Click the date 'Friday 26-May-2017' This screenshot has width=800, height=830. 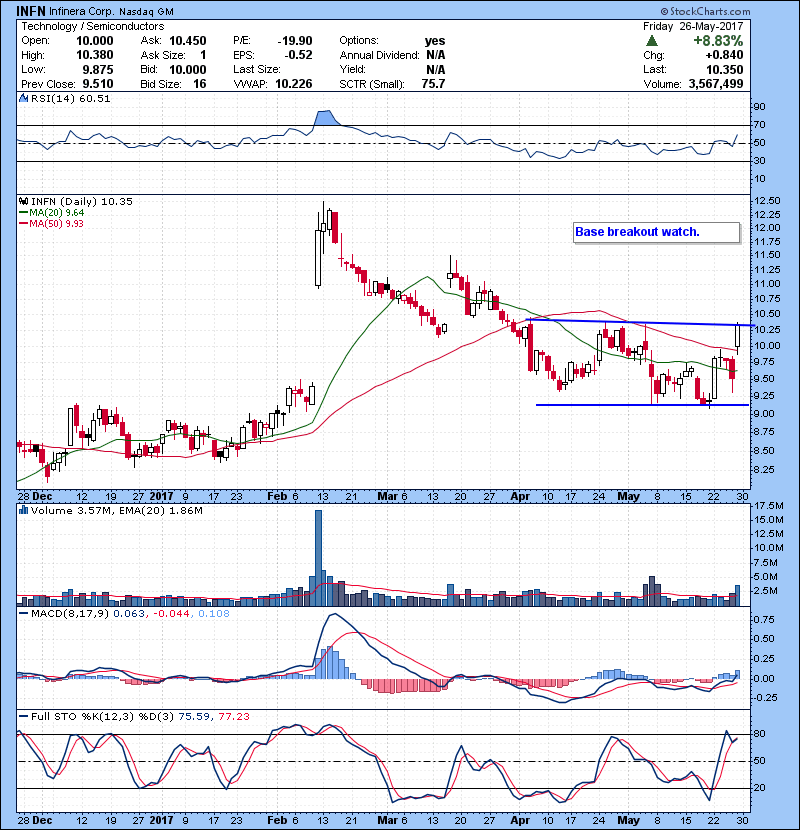(x=693, y=26)
